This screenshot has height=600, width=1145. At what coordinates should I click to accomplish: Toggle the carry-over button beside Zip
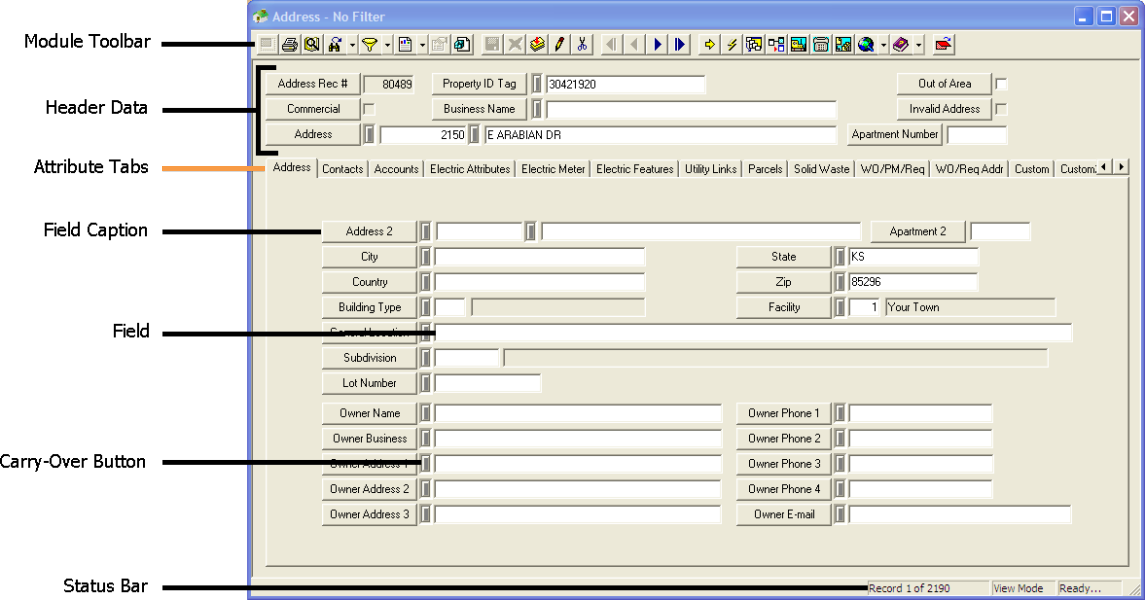(x=840, y=282)
